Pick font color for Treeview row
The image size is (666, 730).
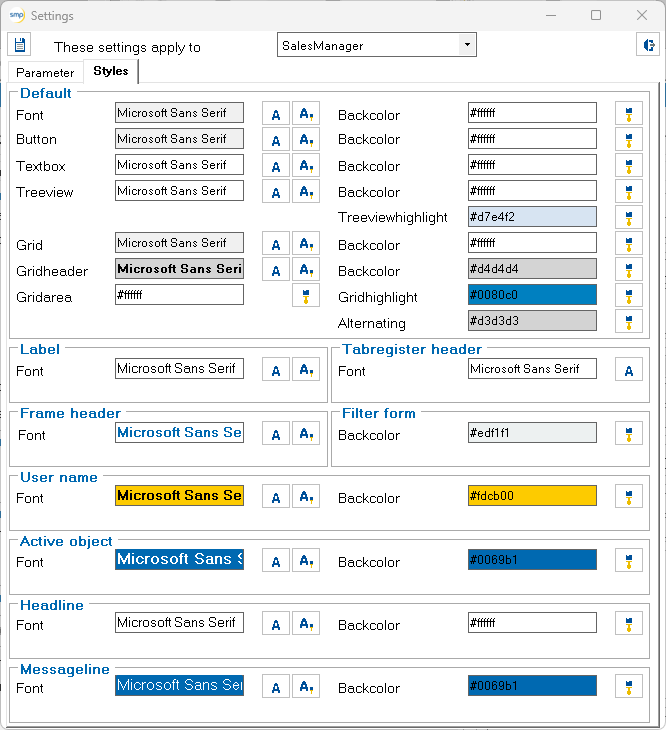(306, 192)
